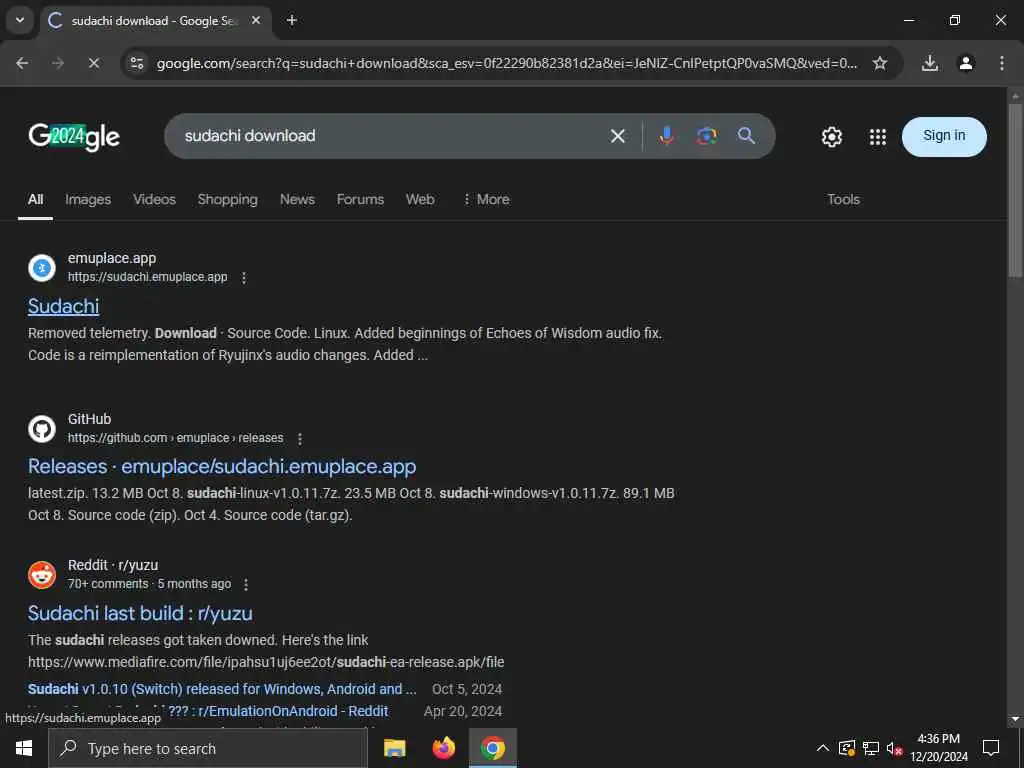Open the notification center icon

[x=991, y=748]
